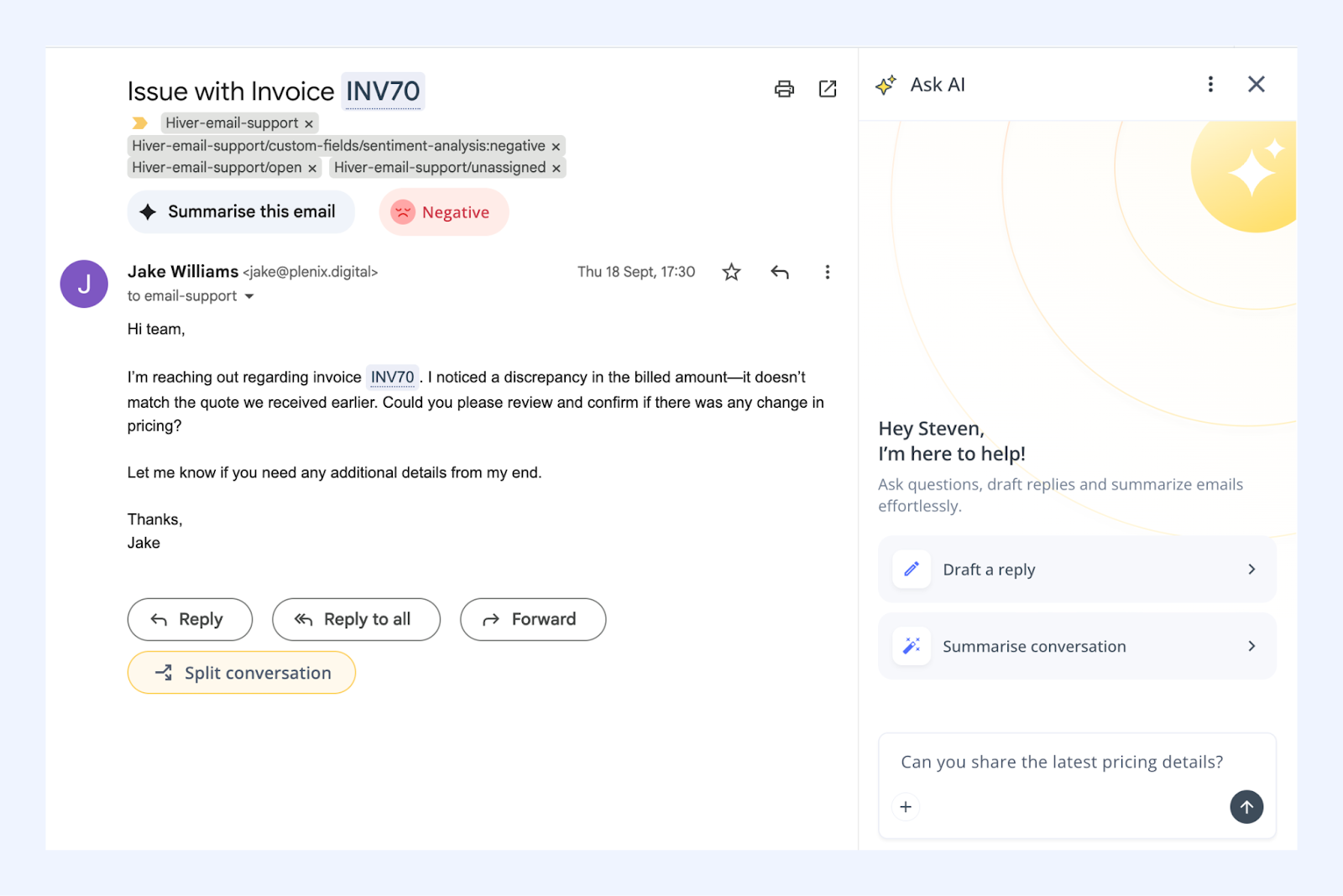
Task: Close the Ask AI panel
Action: tap(1257, 84)
